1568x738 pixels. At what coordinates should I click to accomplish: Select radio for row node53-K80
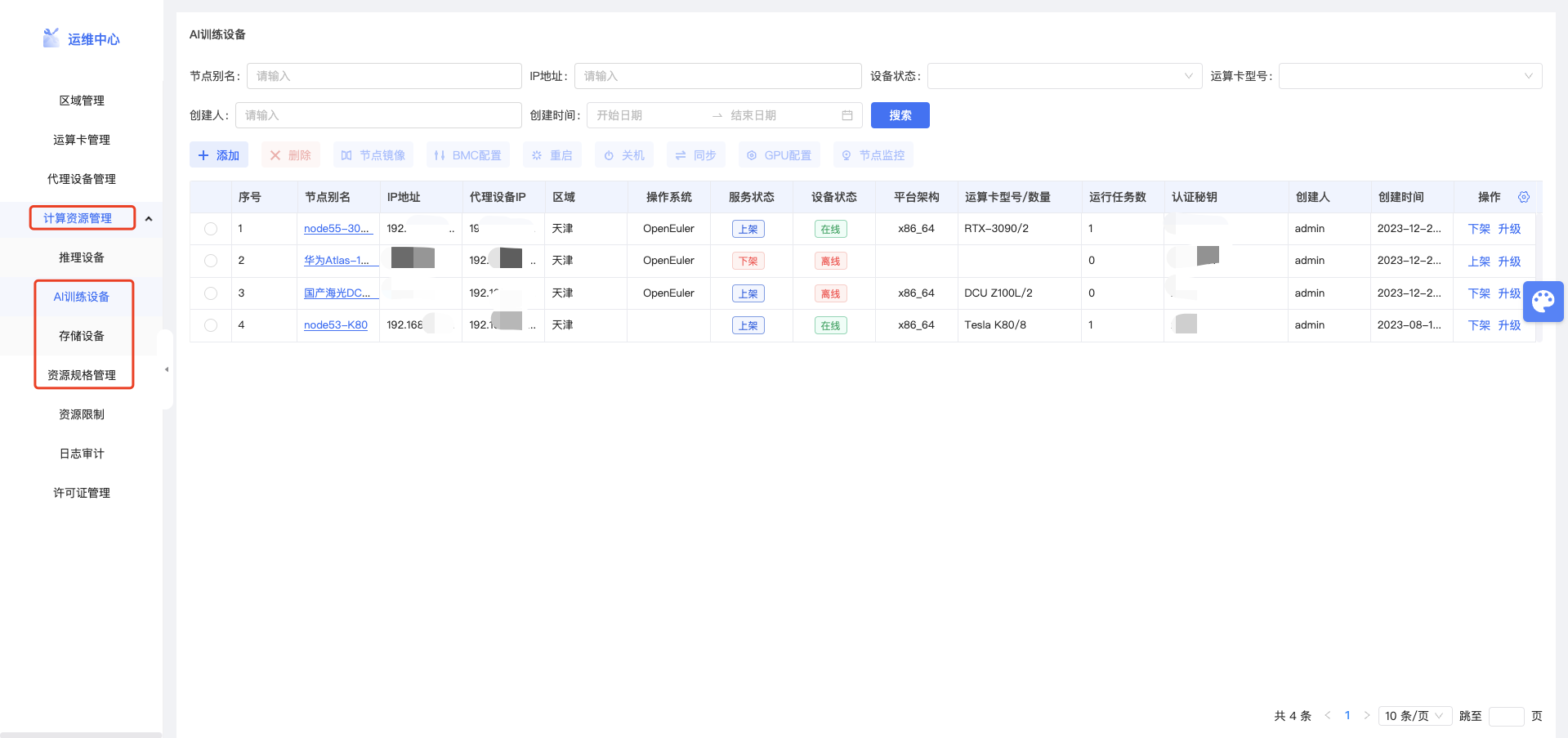(x=211, y=325)
